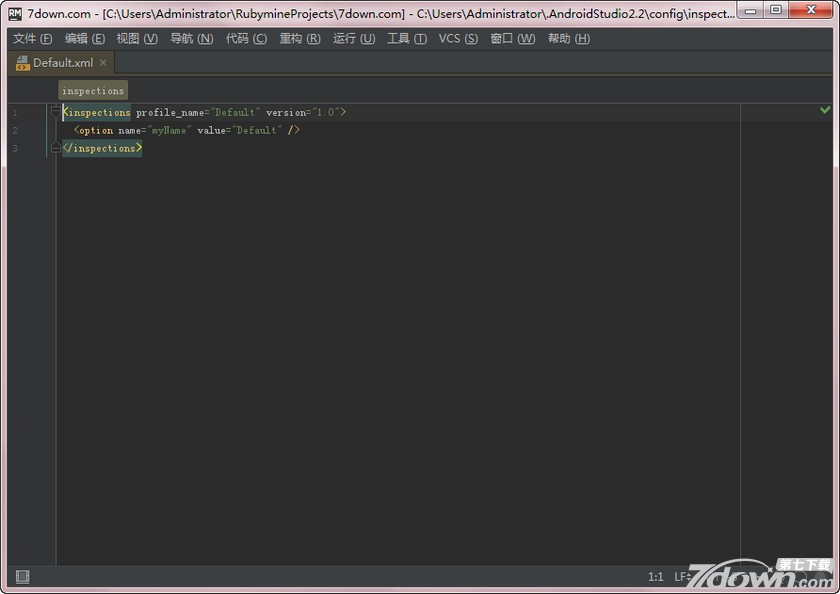
Task: Click the XML file icon on Default.xml tab
Action: (22, 63)
